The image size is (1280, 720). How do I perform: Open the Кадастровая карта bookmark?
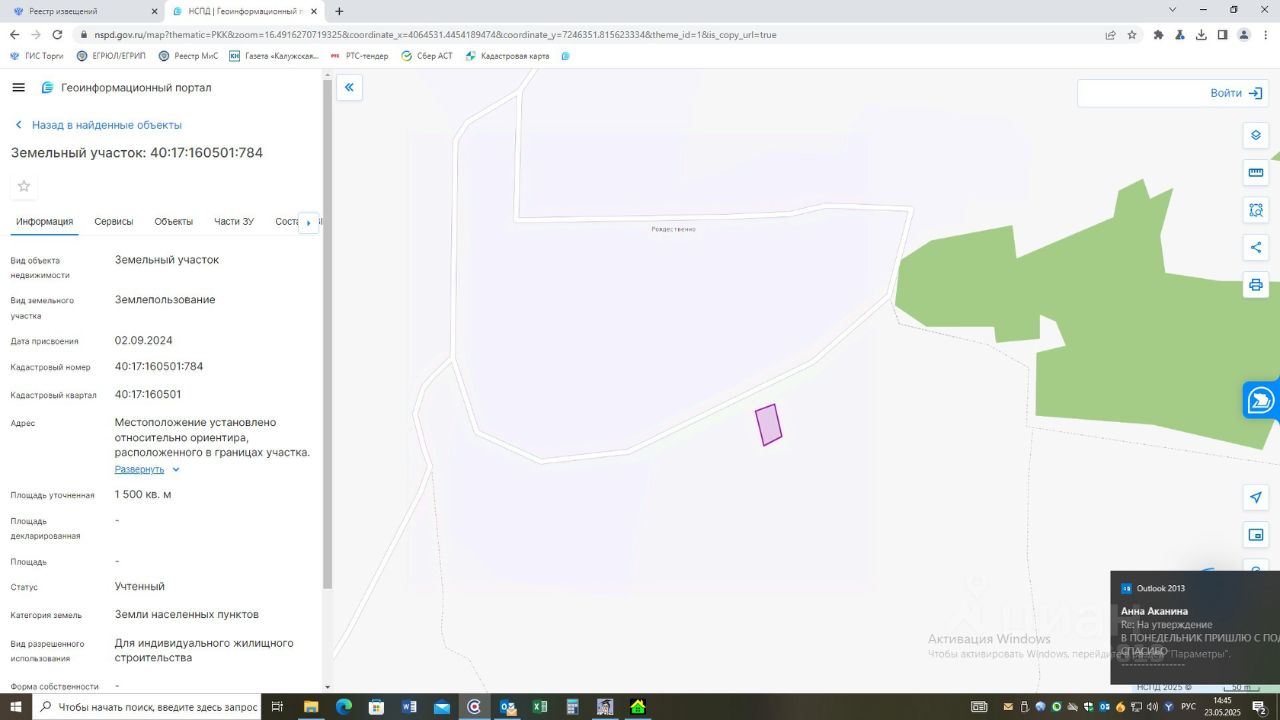(508, 56)
